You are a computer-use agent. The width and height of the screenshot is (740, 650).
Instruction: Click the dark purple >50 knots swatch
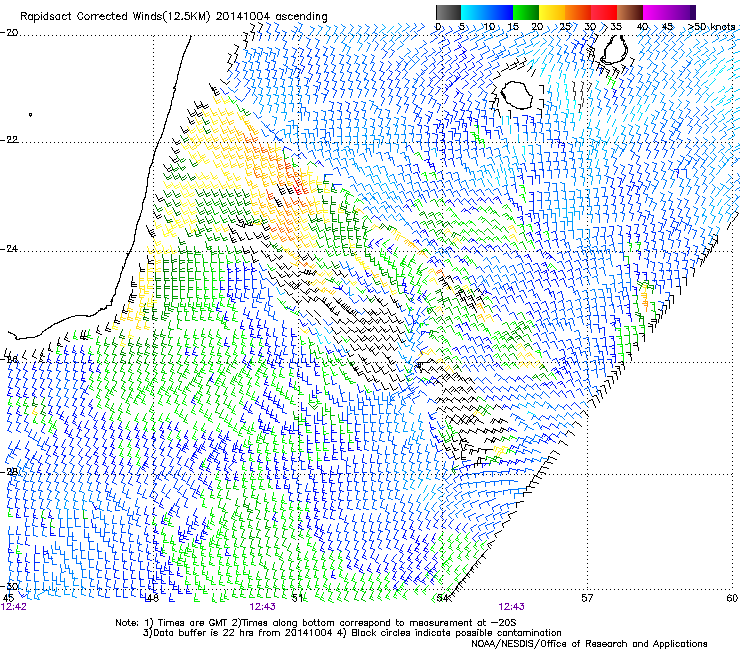click(693, 12)
